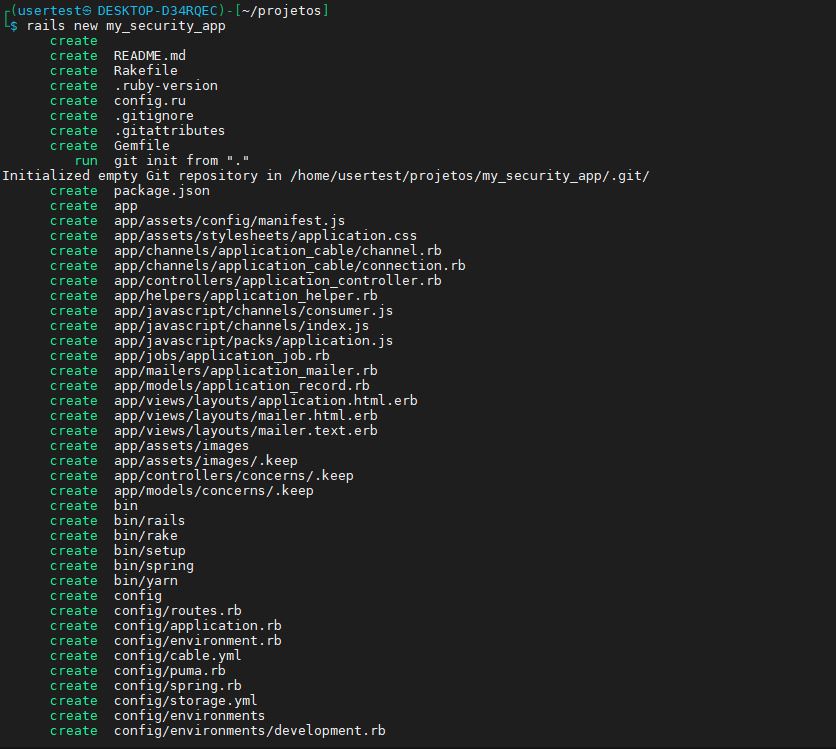This screenshot has height=749, width=836.
Task: Click the dollar sign prompt symbol
Action: [13, 26]
